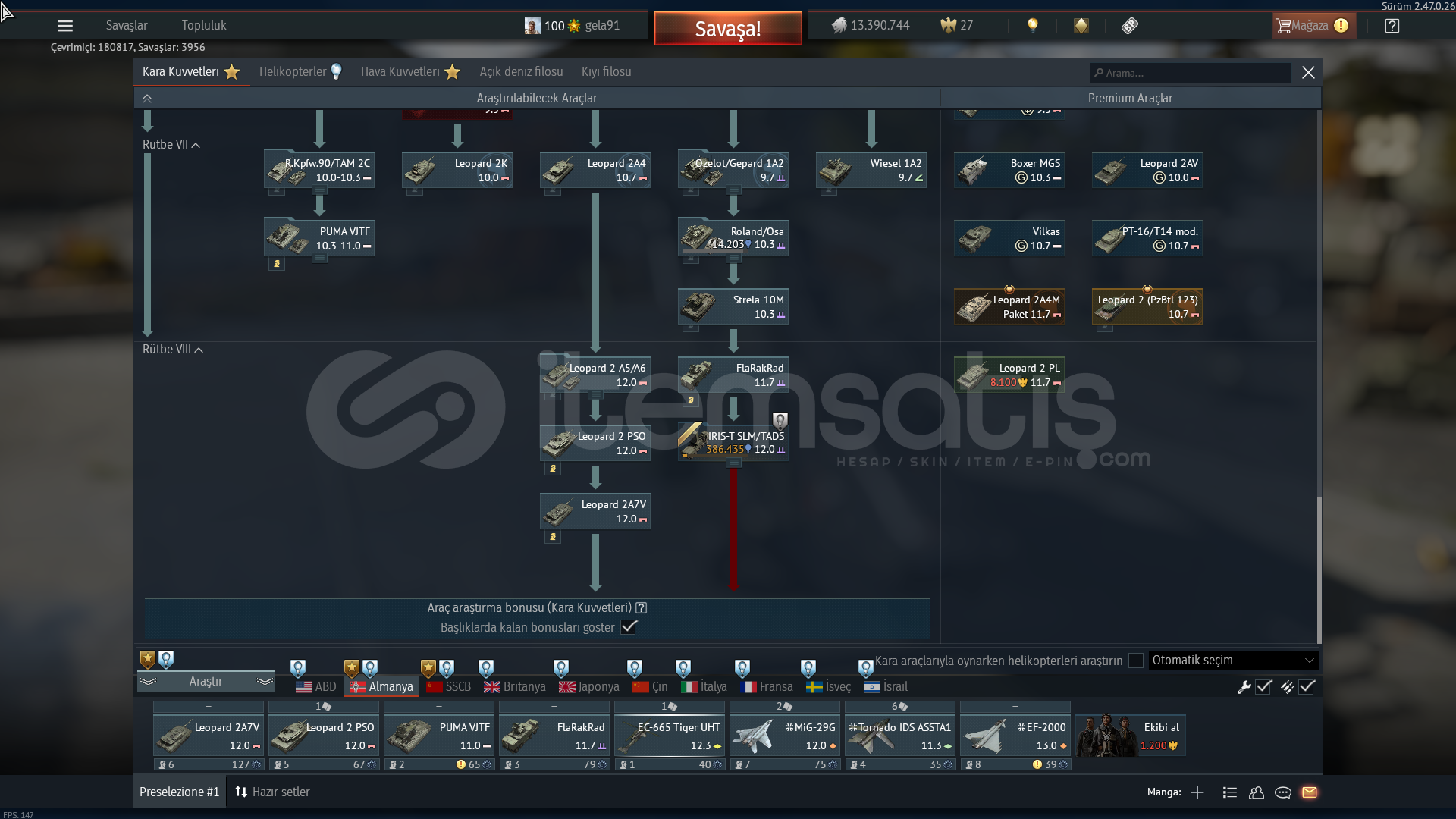Viewport: 1456px width, 819px height.
Task: Select premium Boxer MGS vehicle
Action: coord(1009,170)
